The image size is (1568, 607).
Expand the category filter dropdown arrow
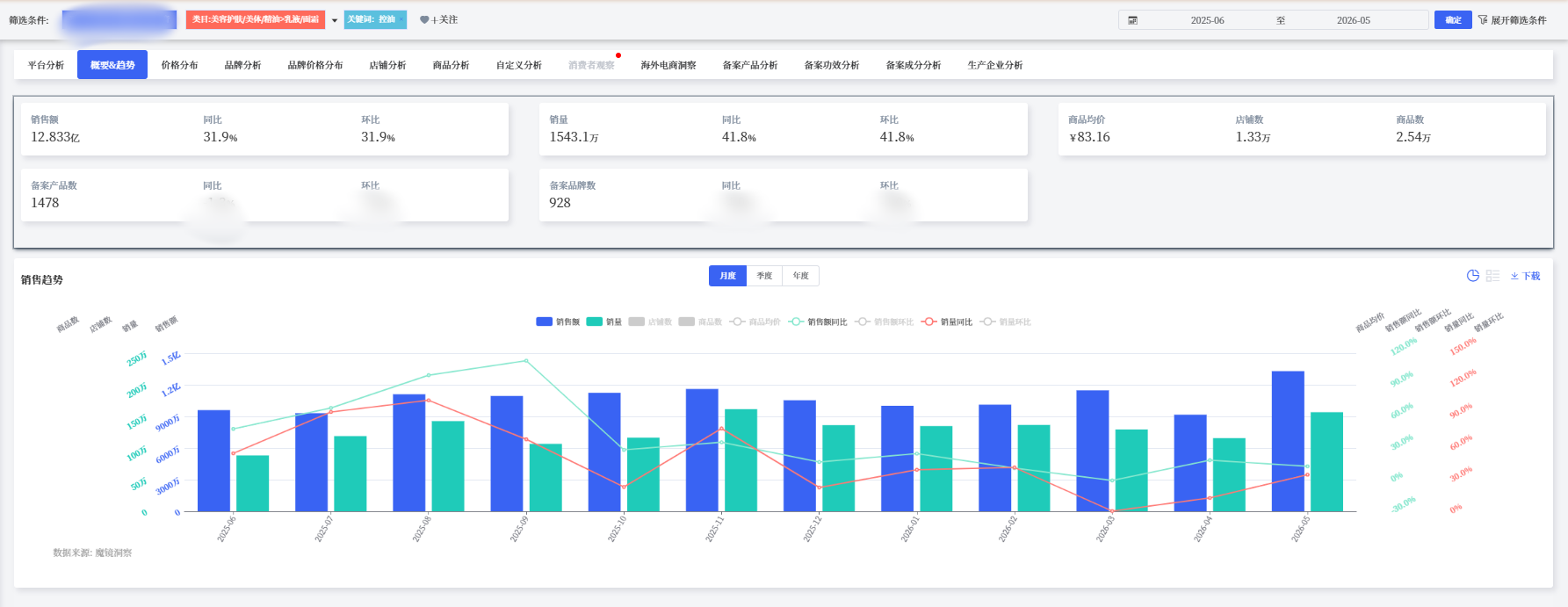[x=335, y=20]
